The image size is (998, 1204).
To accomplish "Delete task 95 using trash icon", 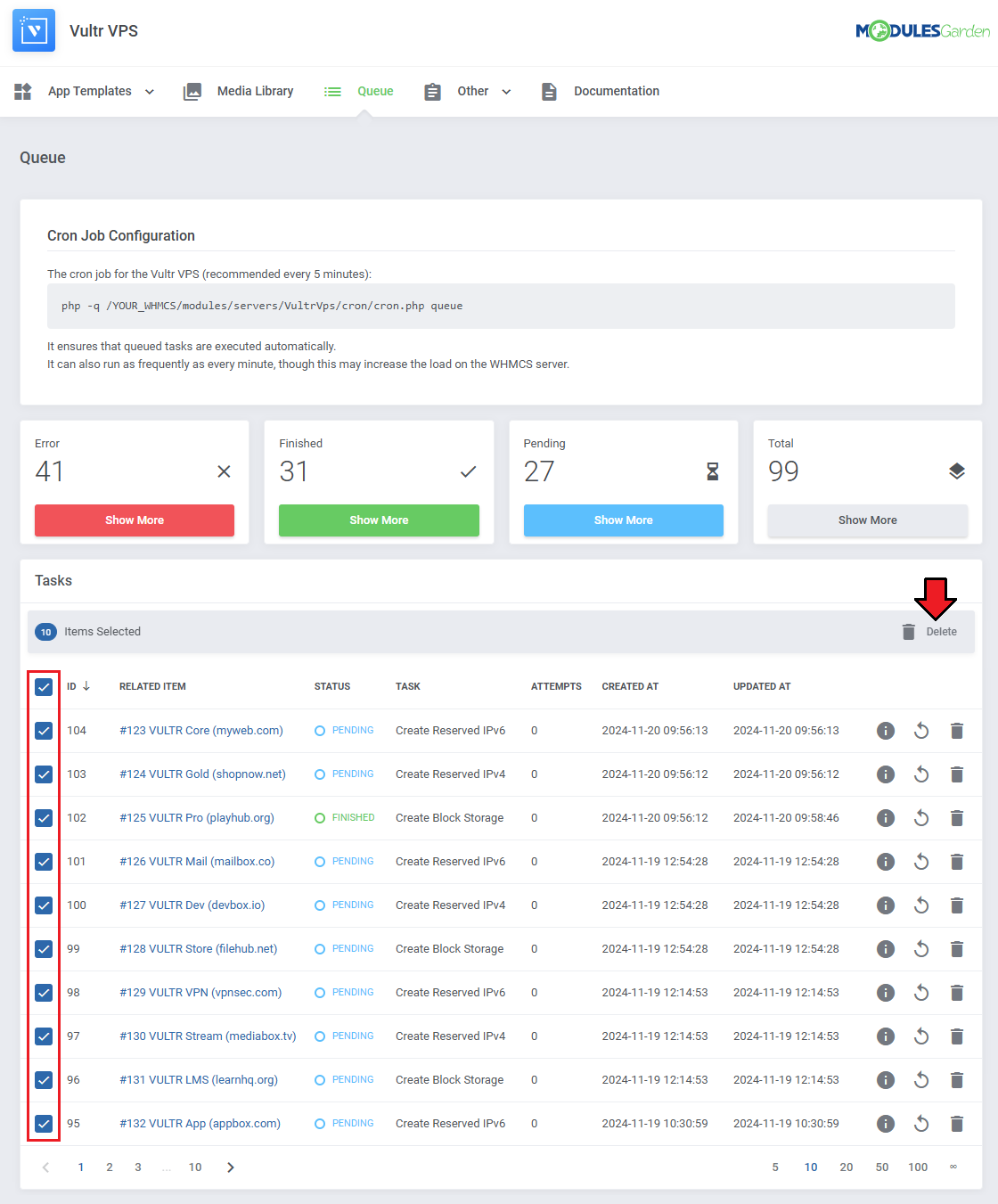I will (957, 1124).
